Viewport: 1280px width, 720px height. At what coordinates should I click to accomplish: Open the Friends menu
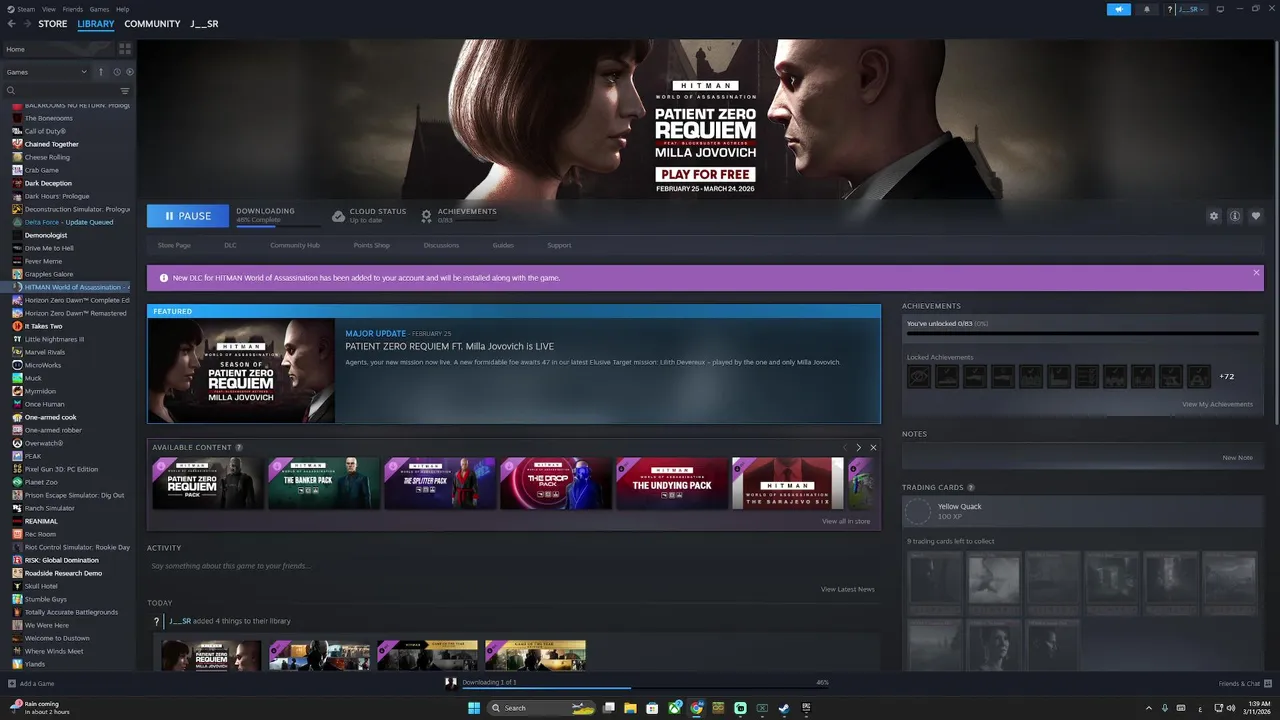73,9
